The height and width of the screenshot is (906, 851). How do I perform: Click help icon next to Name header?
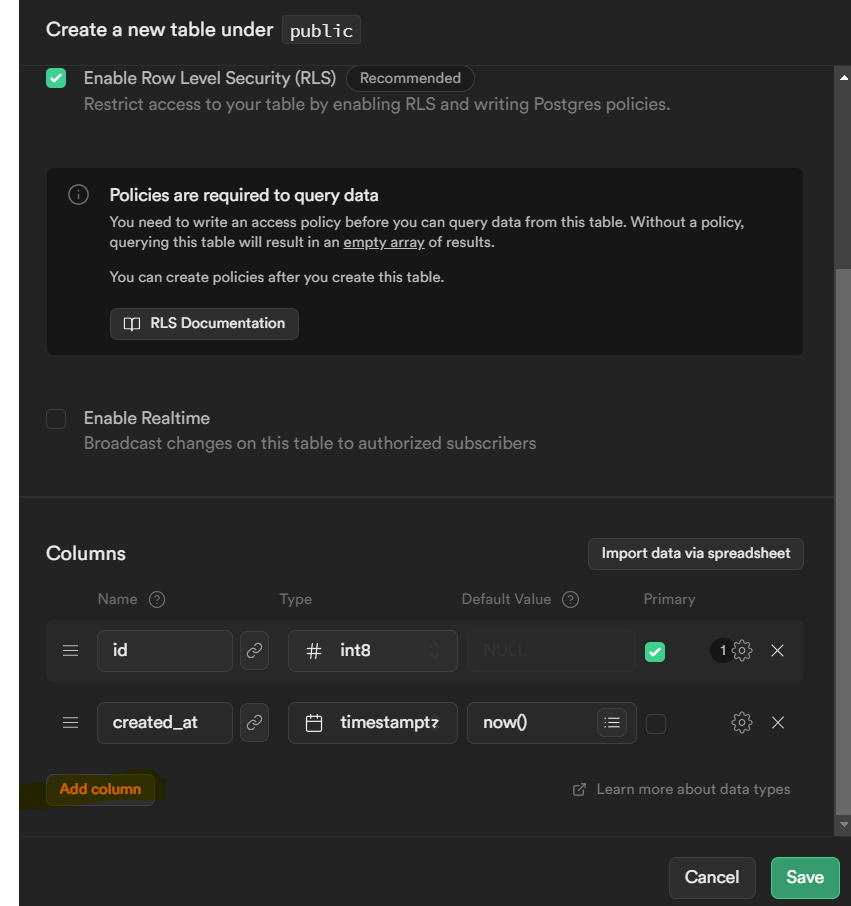point(156,600)
